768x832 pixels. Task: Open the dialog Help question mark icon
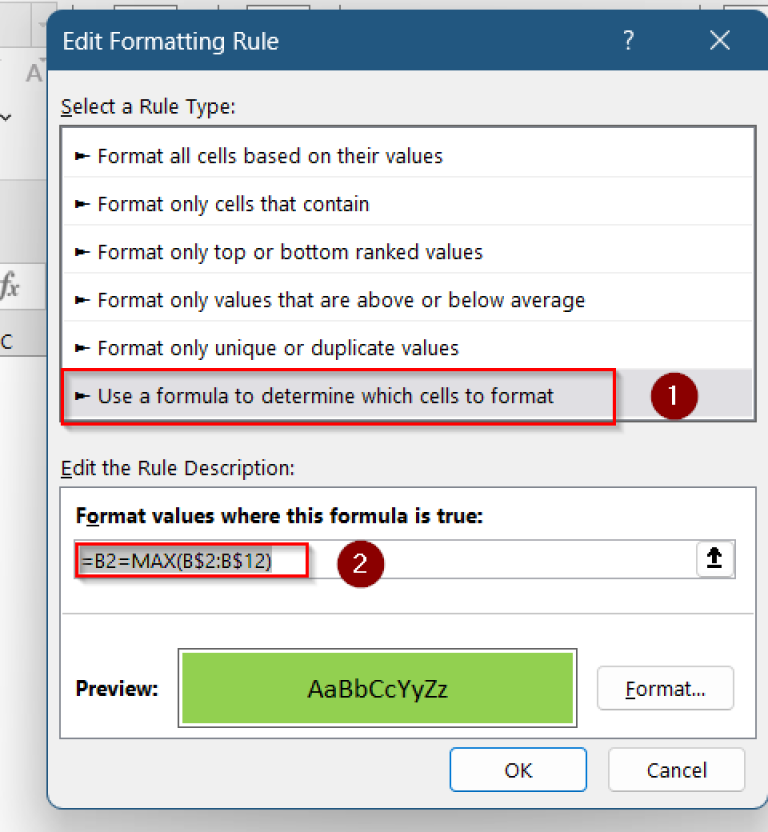628,41
